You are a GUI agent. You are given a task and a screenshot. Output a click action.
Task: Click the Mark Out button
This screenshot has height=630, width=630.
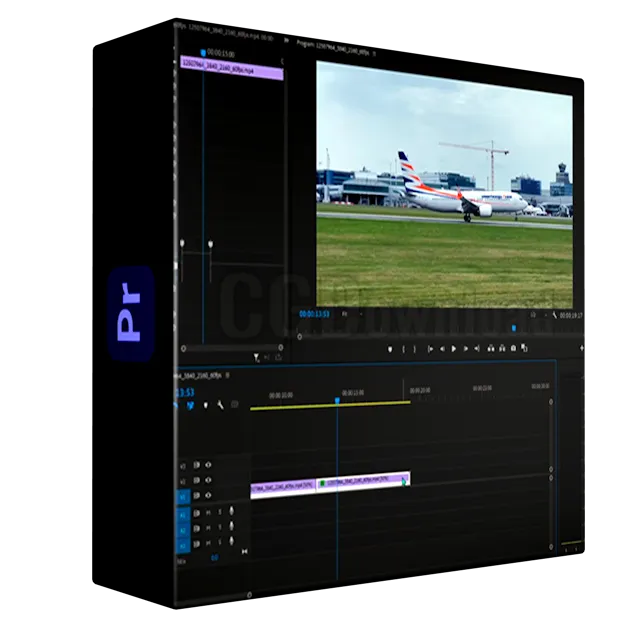[x=415, y=349]
